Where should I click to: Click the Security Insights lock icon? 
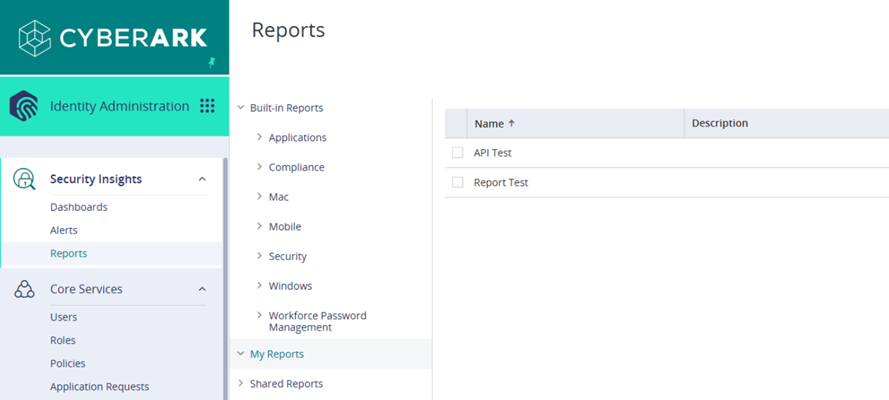coord(24,179)
